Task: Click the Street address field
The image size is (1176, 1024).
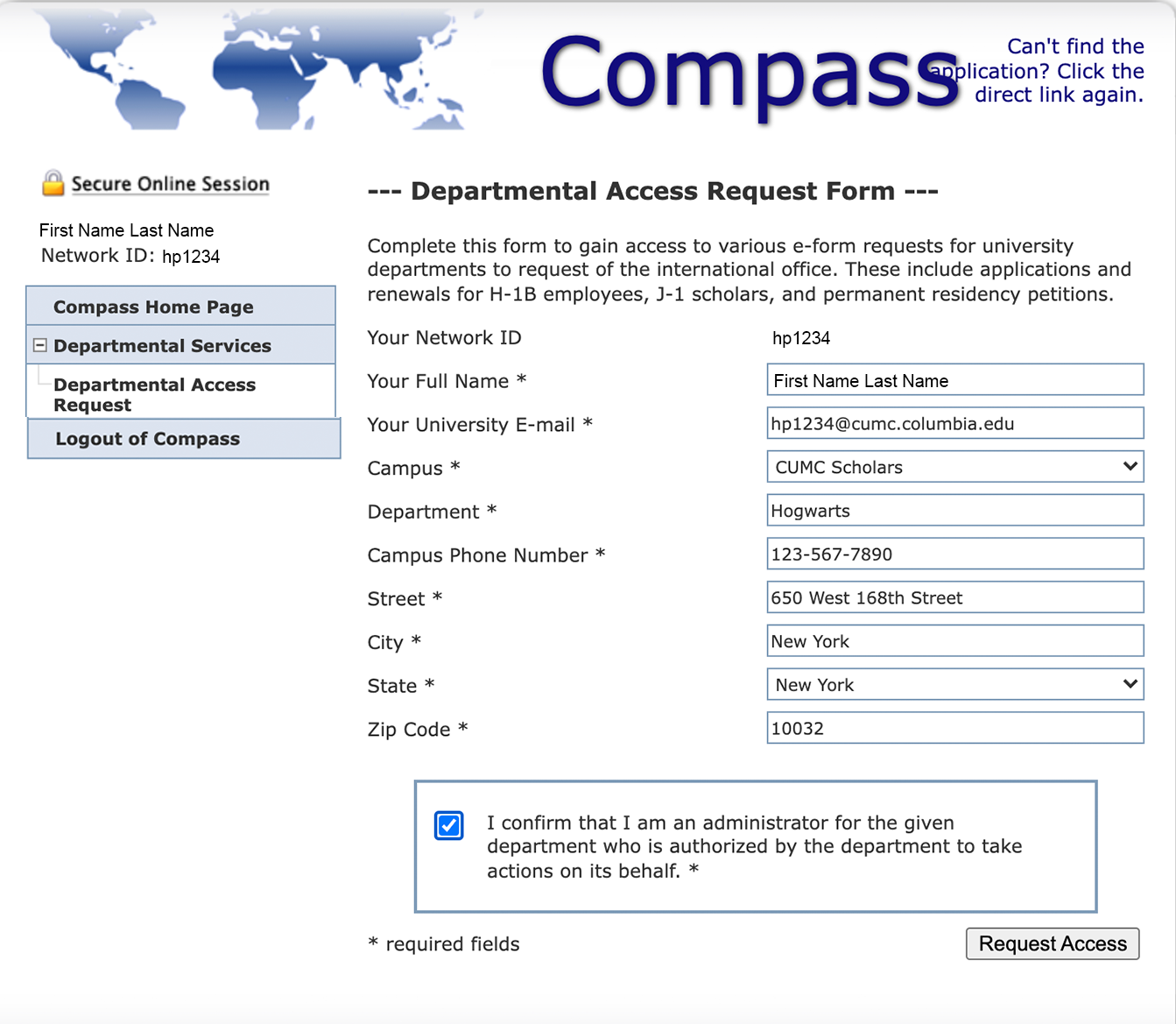Action: [x=955, y=597]
